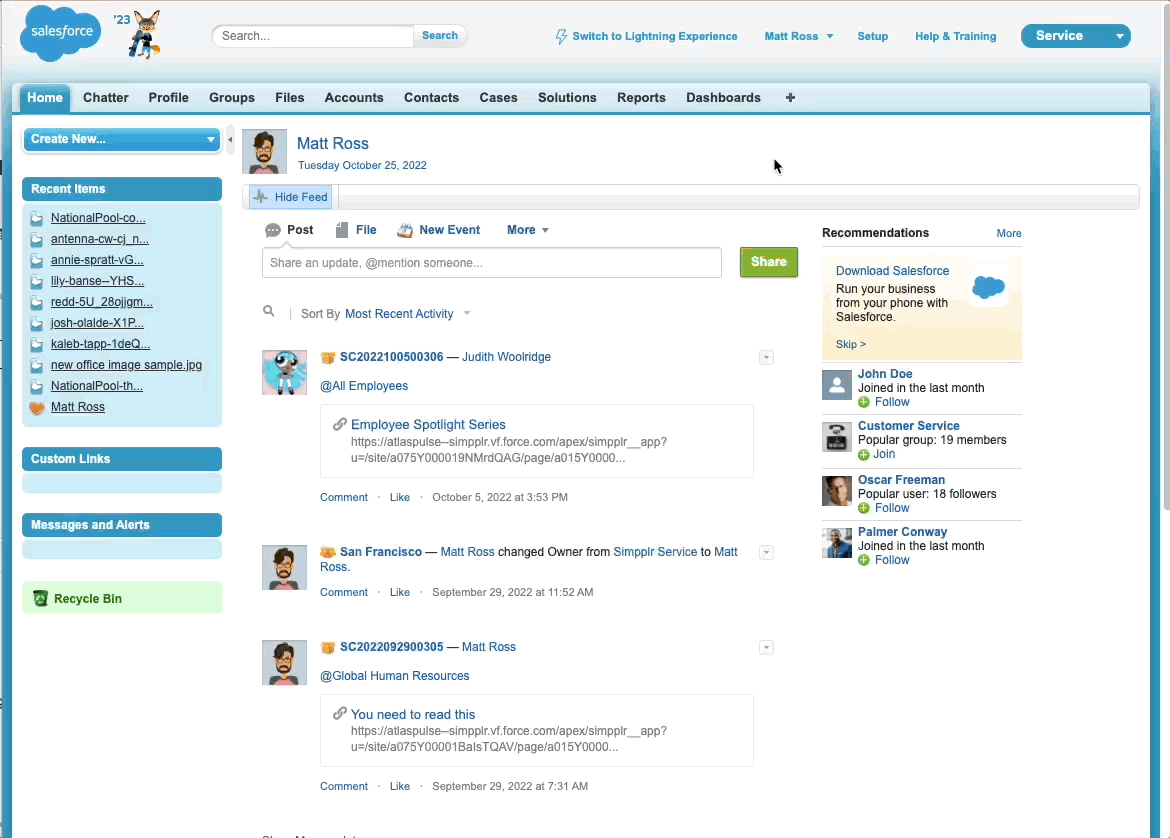Open the Matt Ross user menu dropdown
Image resolution: width=1170 pixels, height=838 pixels.
[798, 37]
